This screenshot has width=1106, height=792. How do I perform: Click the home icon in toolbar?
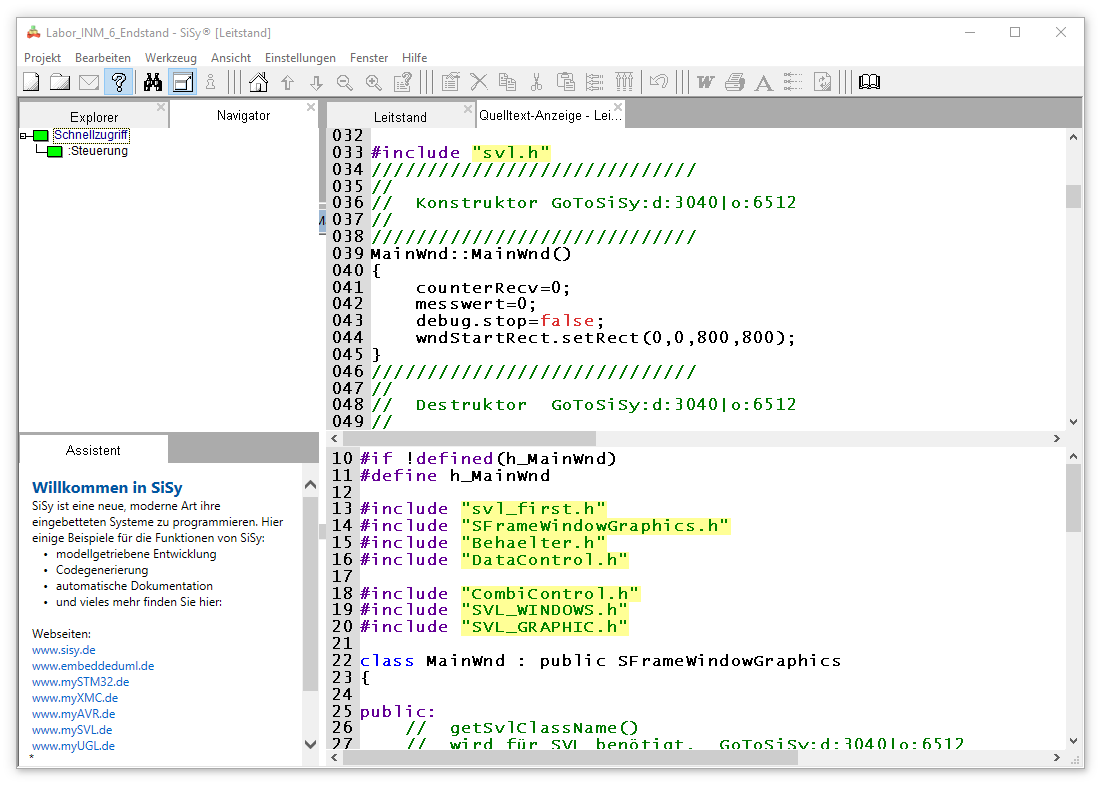click(258, 82)
